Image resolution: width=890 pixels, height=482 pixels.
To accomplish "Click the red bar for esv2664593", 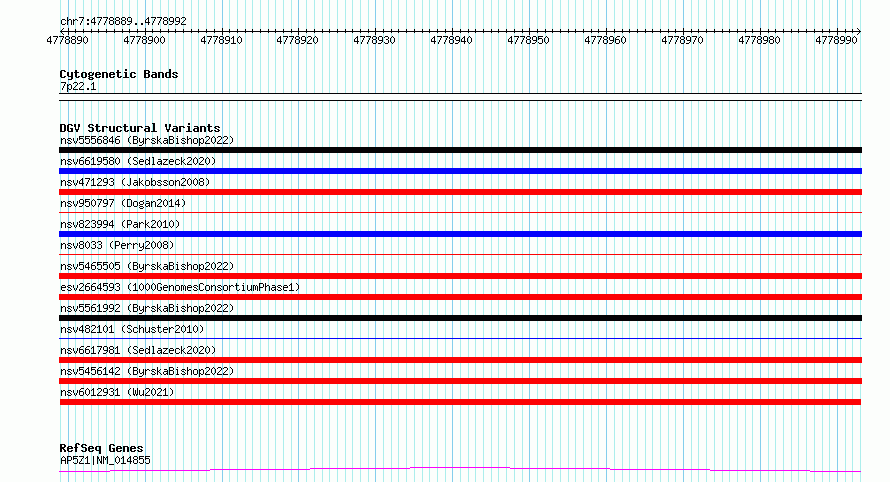I will 460,297.
